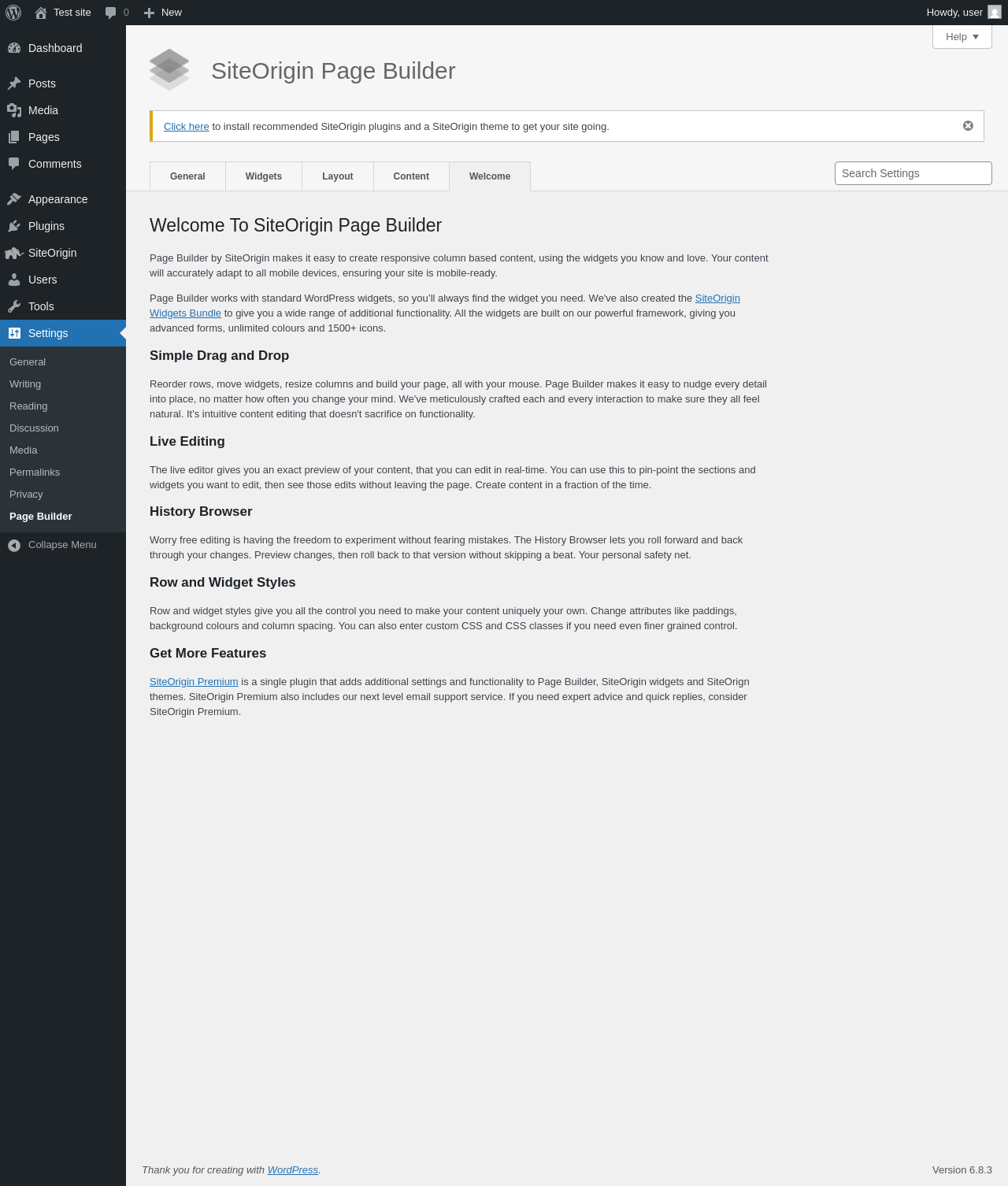Click the home icon beside Test site
This screenshot has width=1008, height=1186.
tap(41, 13)
